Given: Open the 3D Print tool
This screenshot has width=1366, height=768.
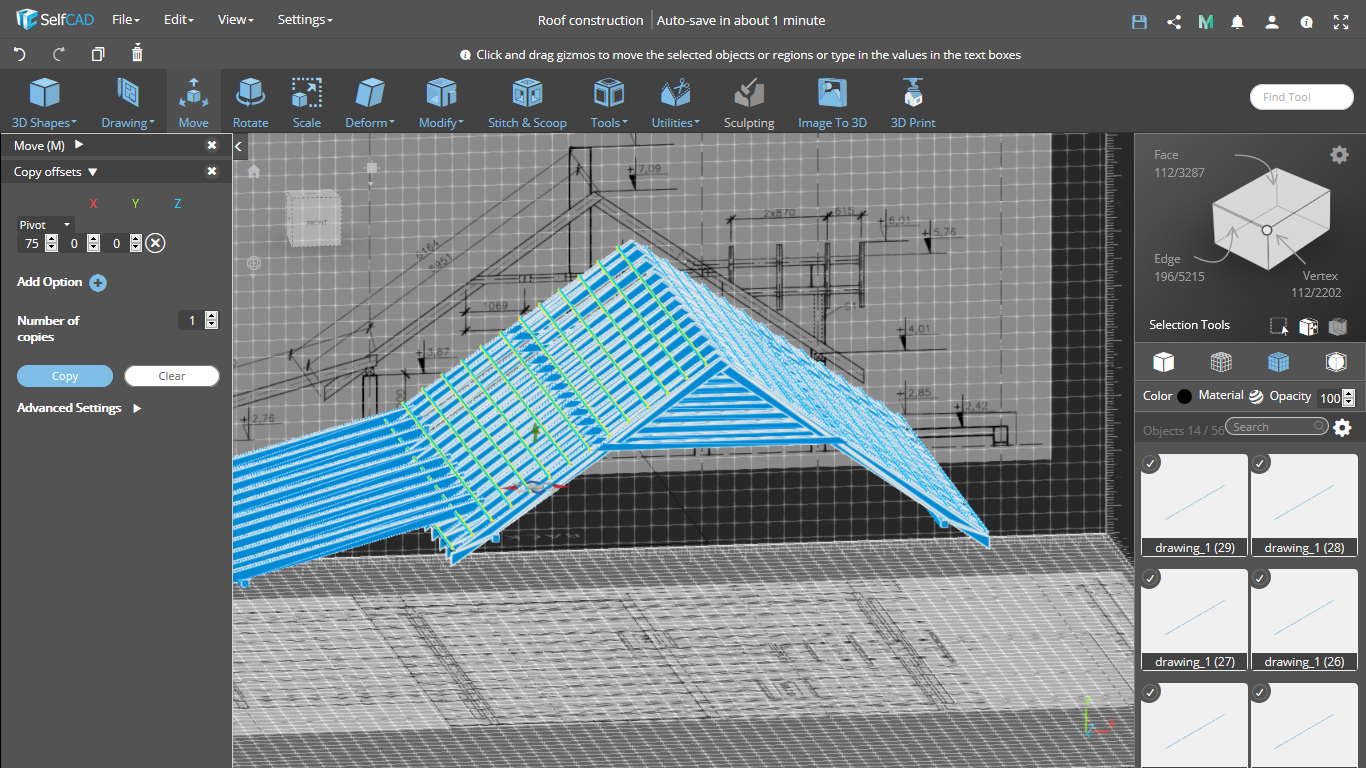Looking at the screenshot, I should pyautogui.click(x=913, y=103).
